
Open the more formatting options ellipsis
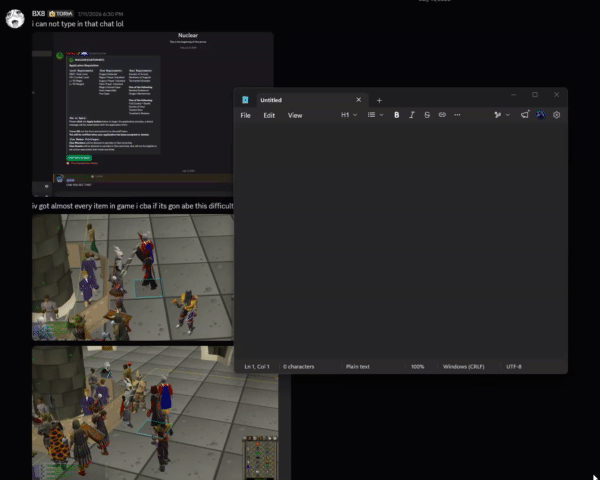457,115
